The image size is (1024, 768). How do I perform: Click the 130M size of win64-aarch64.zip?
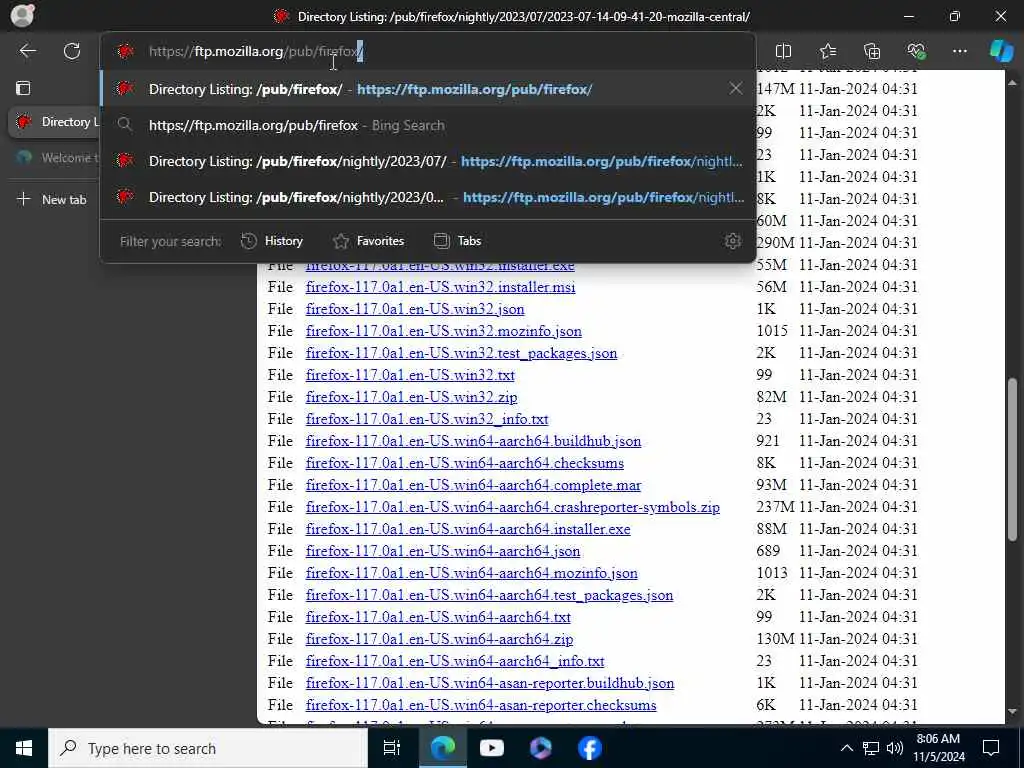point(775,639)
